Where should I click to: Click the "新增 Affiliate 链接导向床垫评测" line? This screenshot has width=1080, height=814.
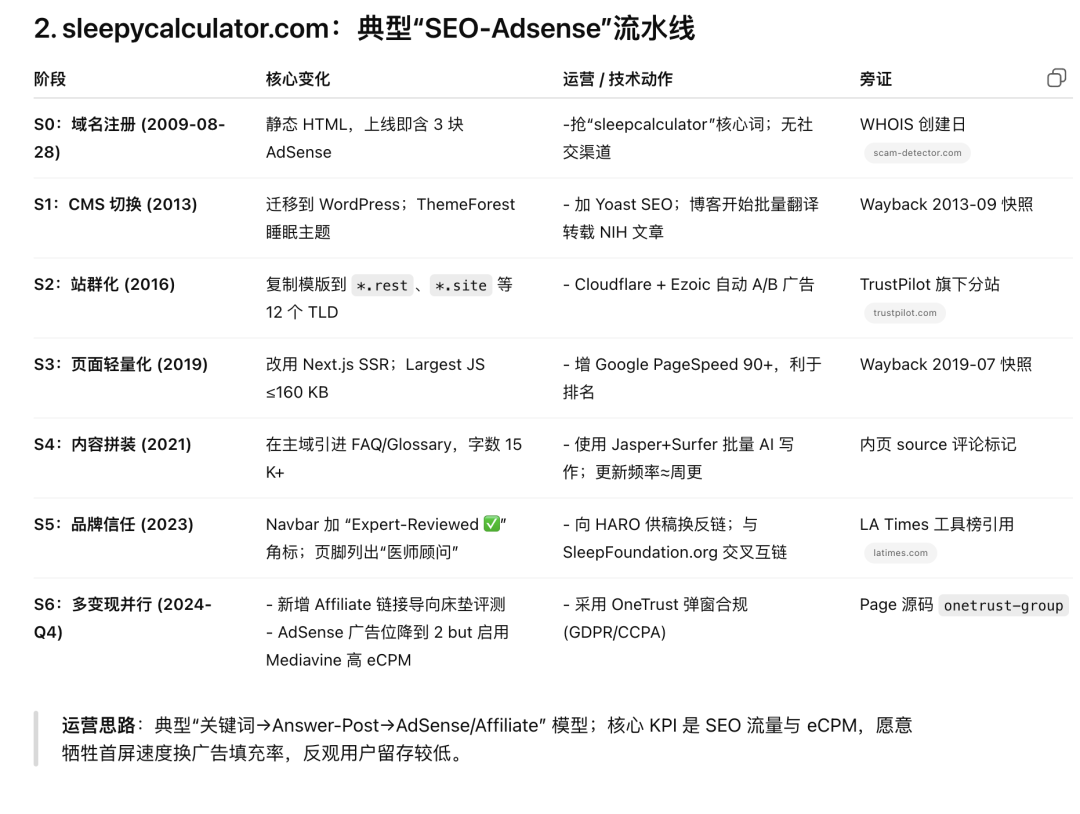point(386,605)
